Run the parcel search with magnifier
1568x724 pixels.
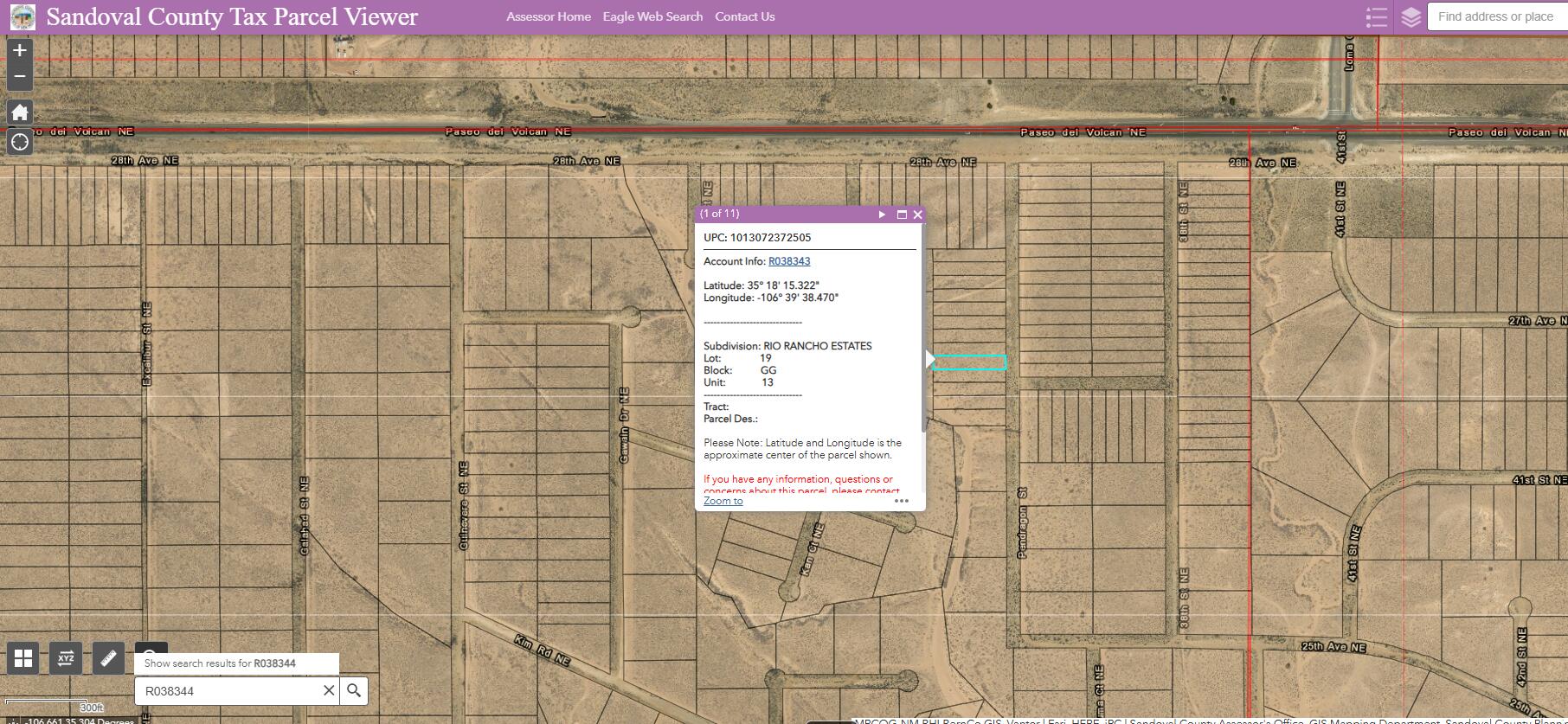pos(354,690)
